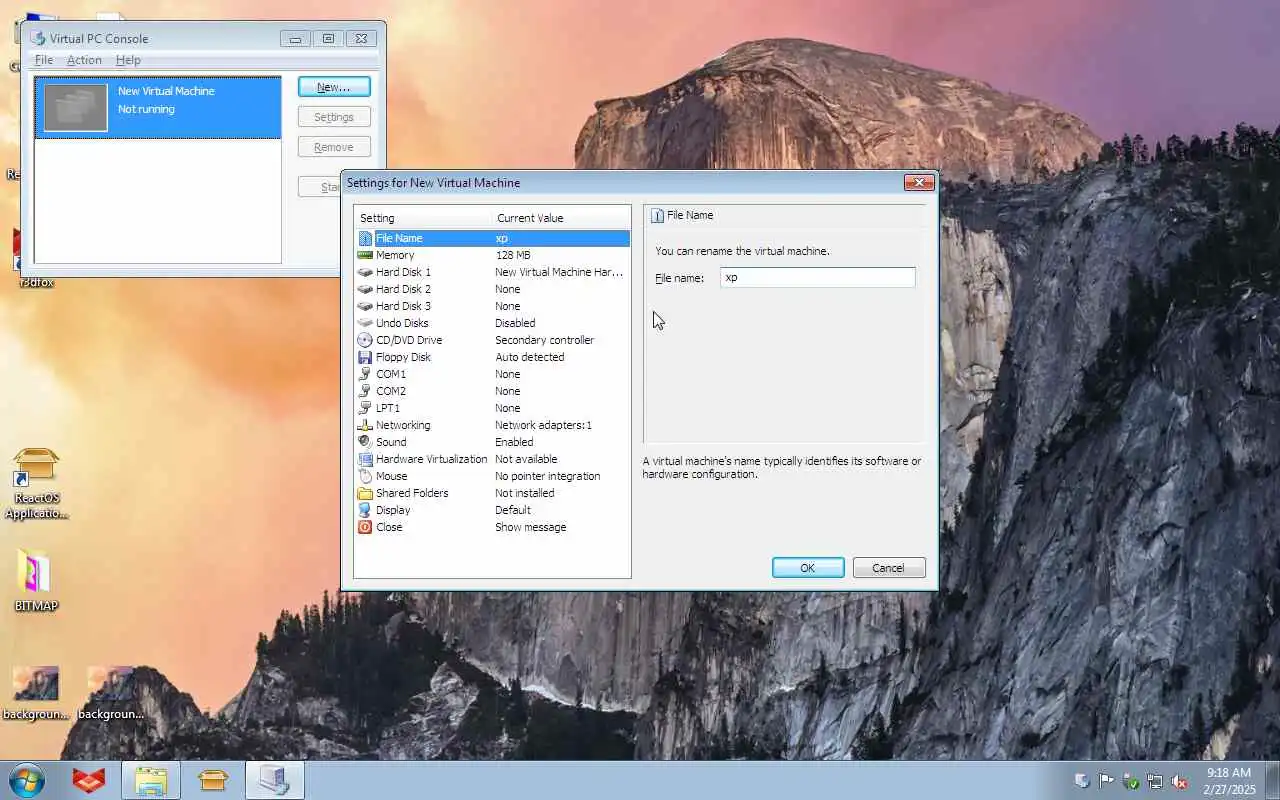Click the File name input field
Viewport: 1280px width, 800px height.
coord(818,278)
